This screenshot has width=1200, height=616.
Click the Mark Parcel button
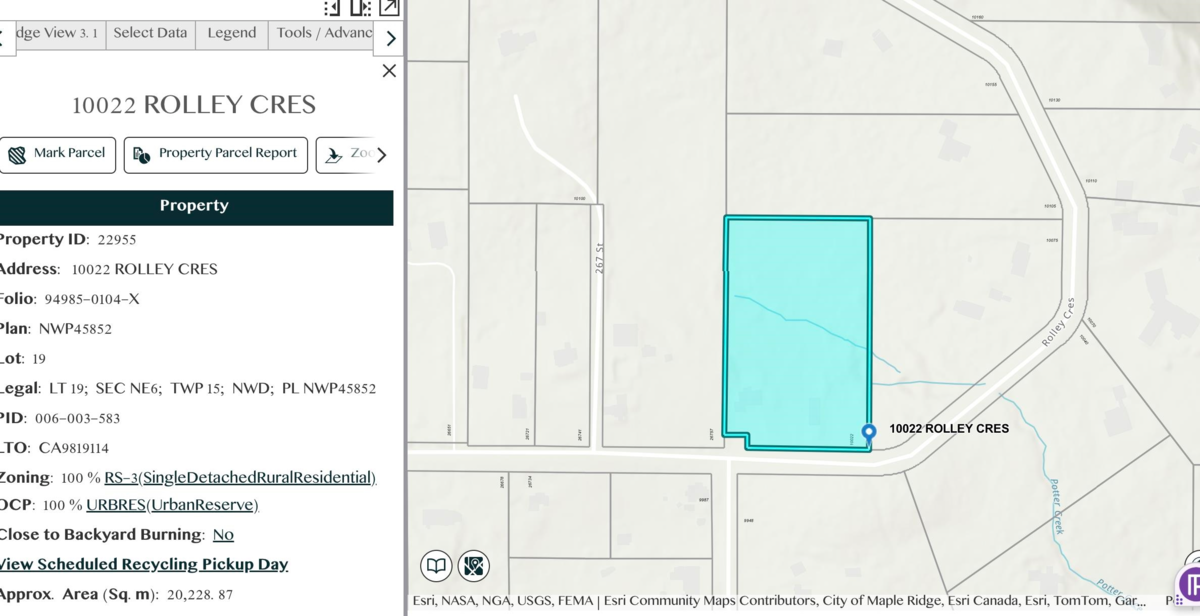tap(57, 154)
